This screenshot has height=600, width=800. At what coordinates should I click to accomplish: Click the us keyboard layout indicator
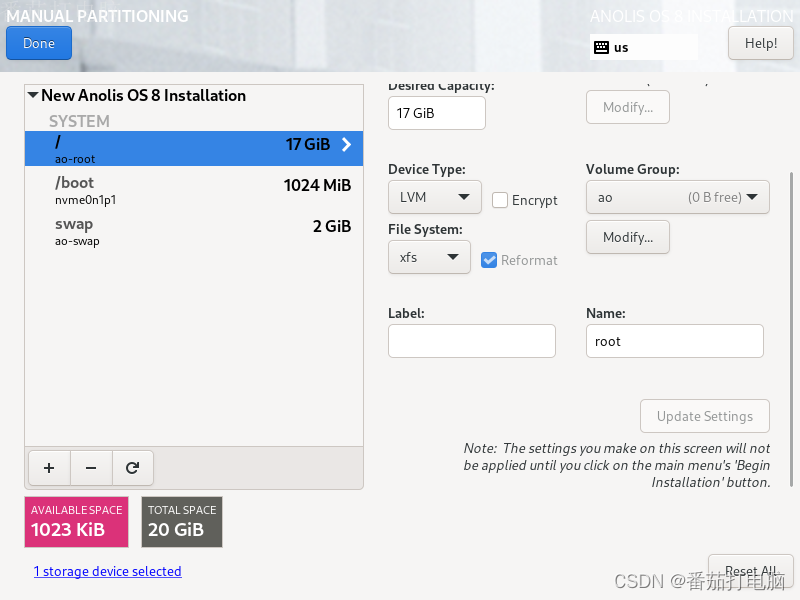click(x=644, y=47)
